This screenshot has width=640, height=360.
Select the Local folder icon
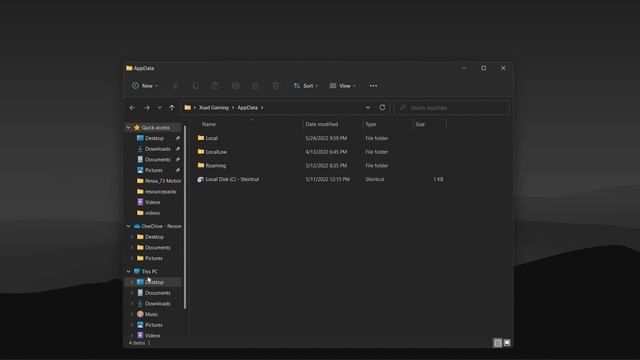201,138
